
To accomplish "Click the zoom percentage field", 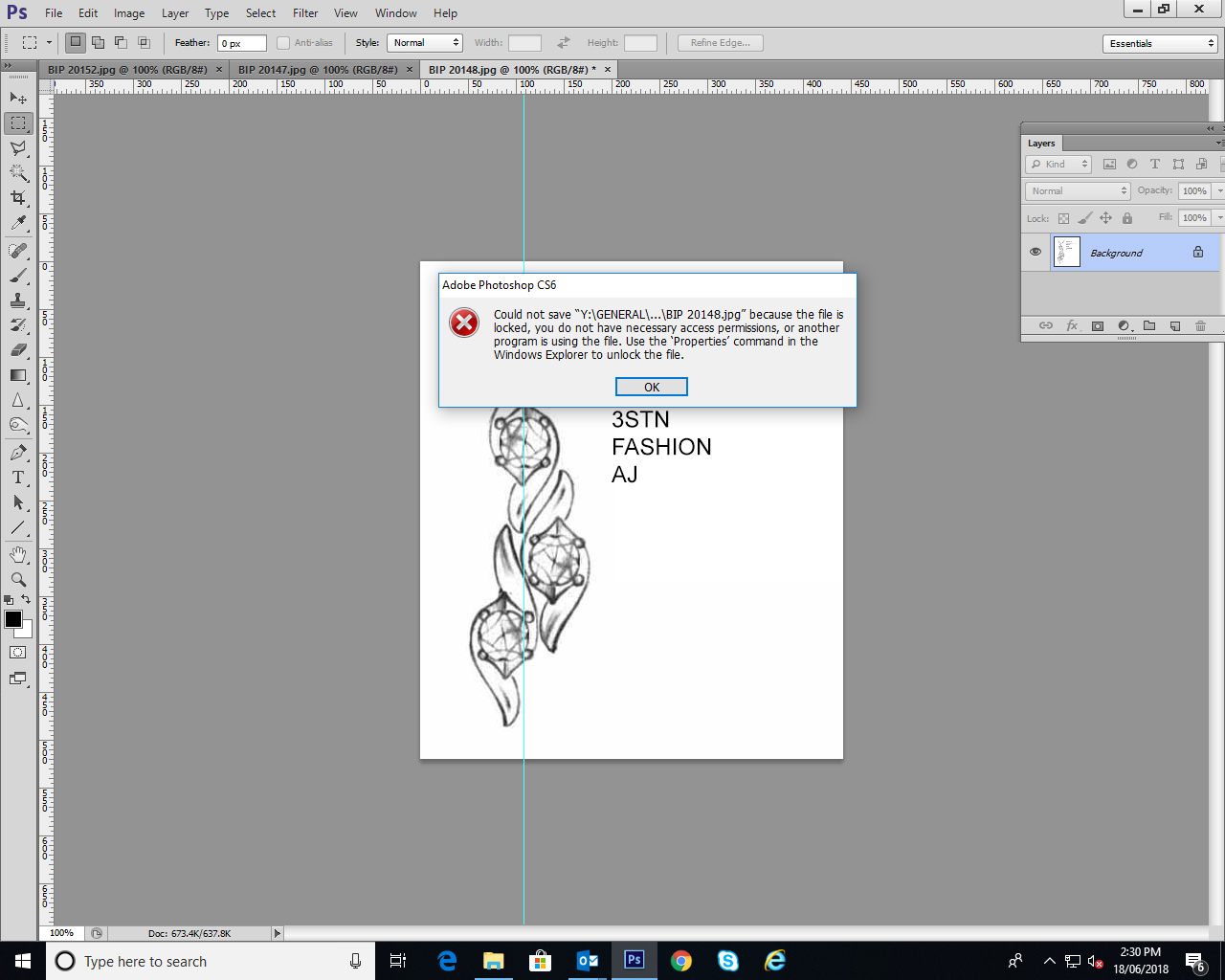I will click(62, 933).
